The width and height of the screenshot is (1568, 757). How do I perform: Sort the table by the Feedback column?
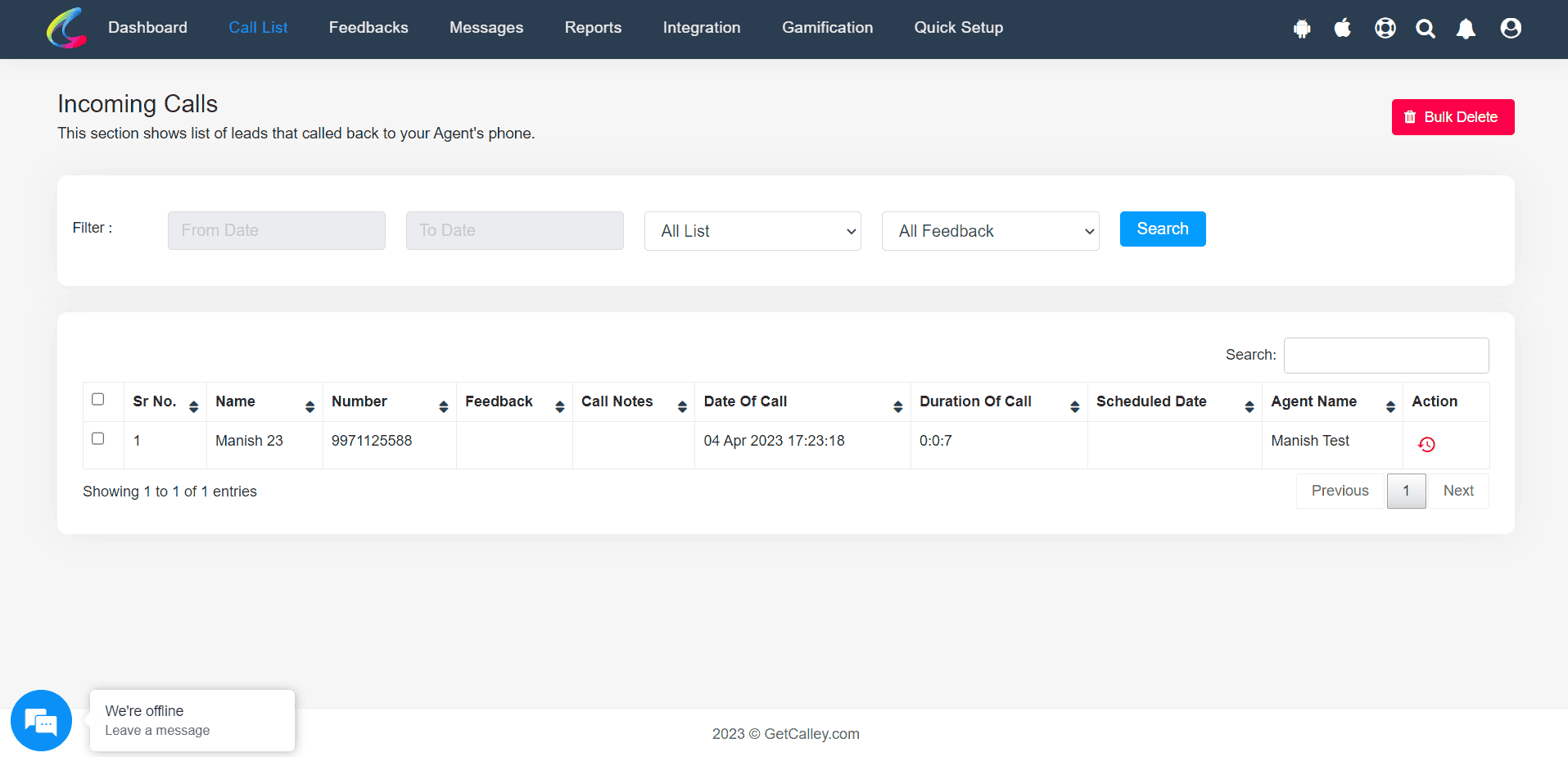tap(514, 401)
